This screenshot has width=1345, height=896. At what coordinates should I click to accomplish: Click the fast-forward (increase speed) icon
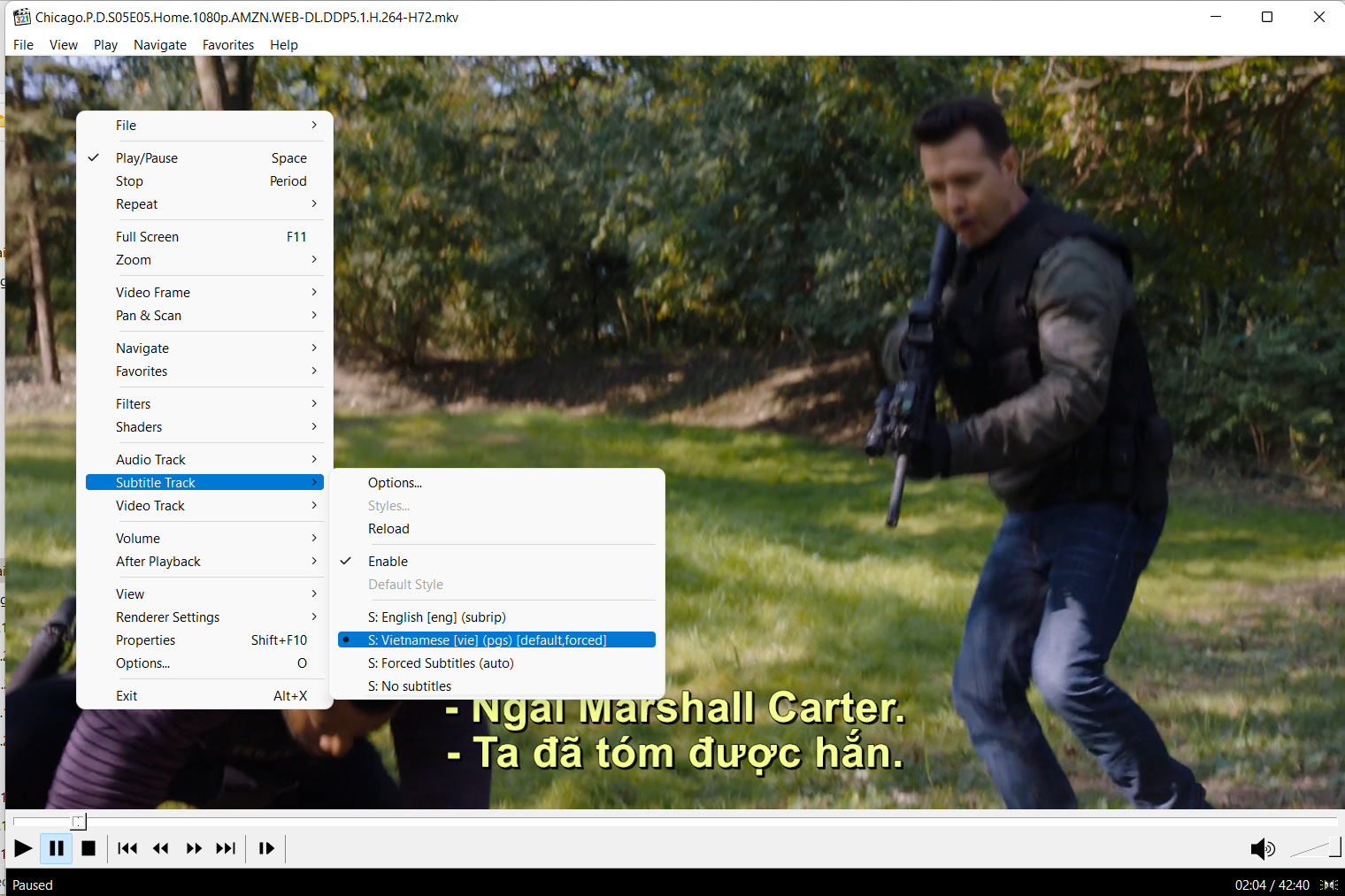[194, 848]
